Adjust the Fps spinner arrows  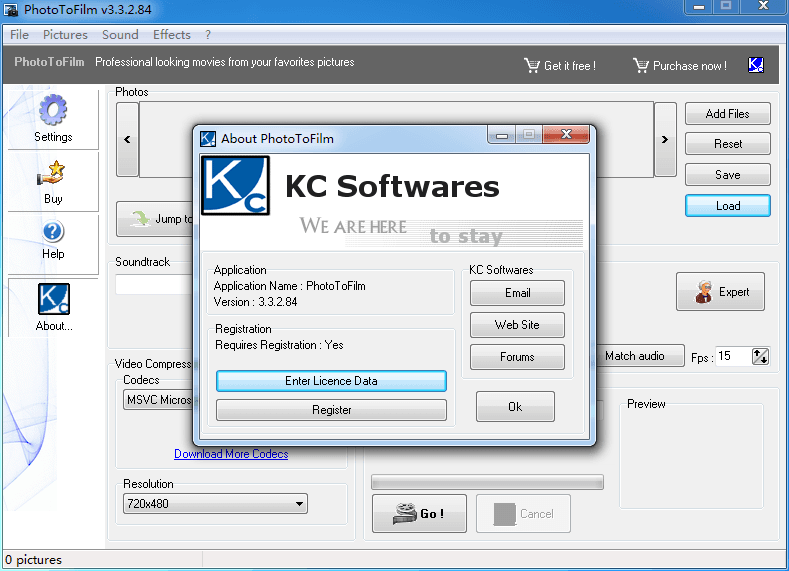pyautogui.click(x=760, y=356)
